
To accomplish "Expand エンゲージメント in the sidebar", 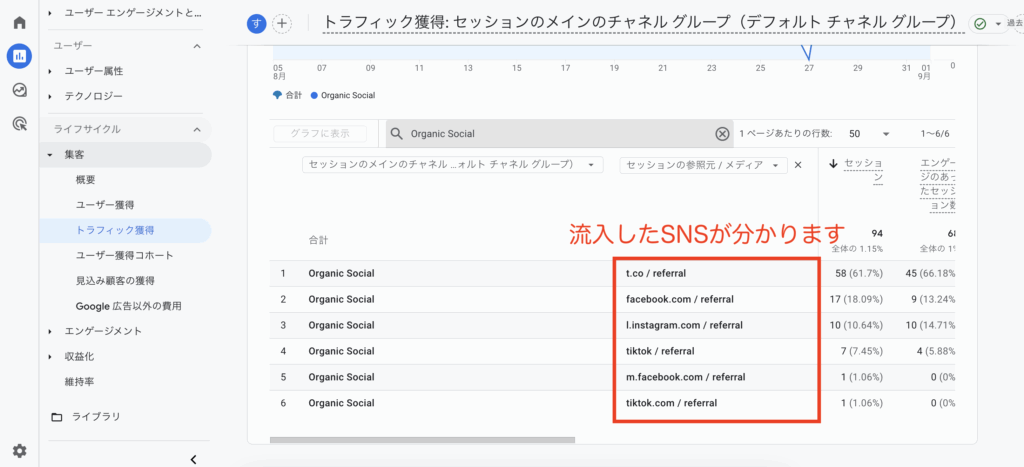I will [50, 332].
